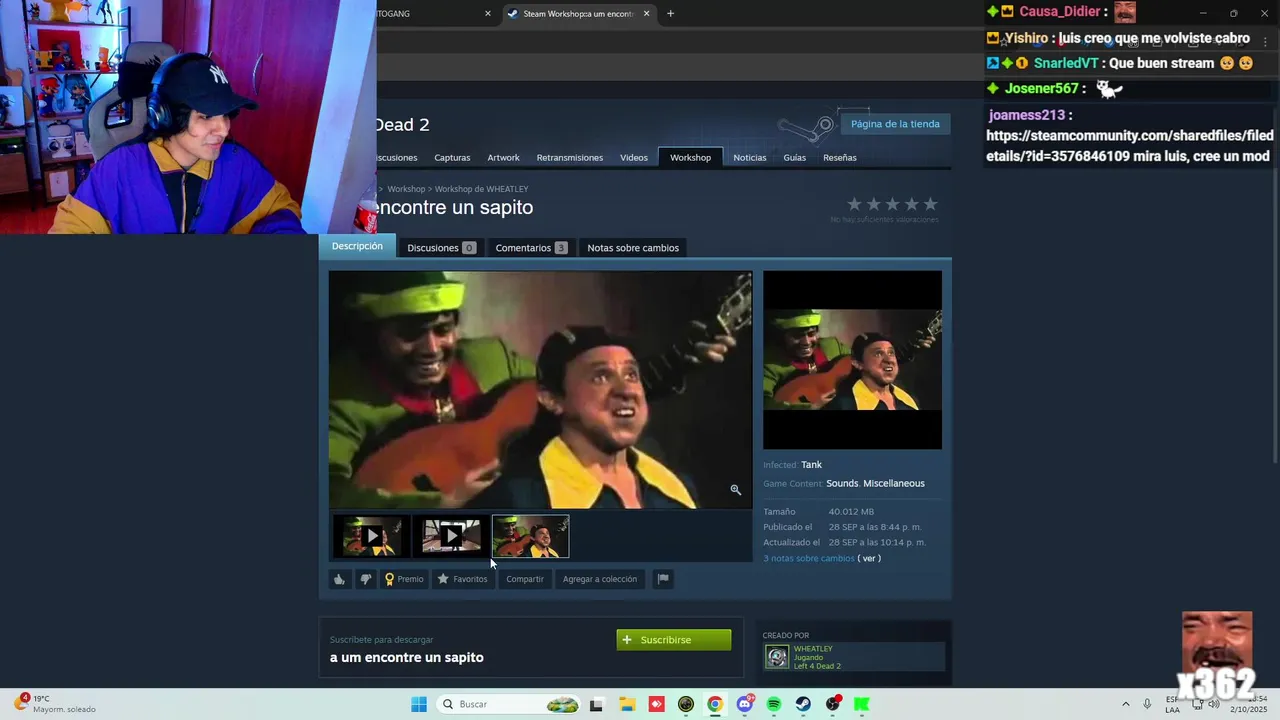The width and height of the screenshot is (1280, 720).
Task: Click the "40.012 MB" size value
Action: click(x=851, y=512)
